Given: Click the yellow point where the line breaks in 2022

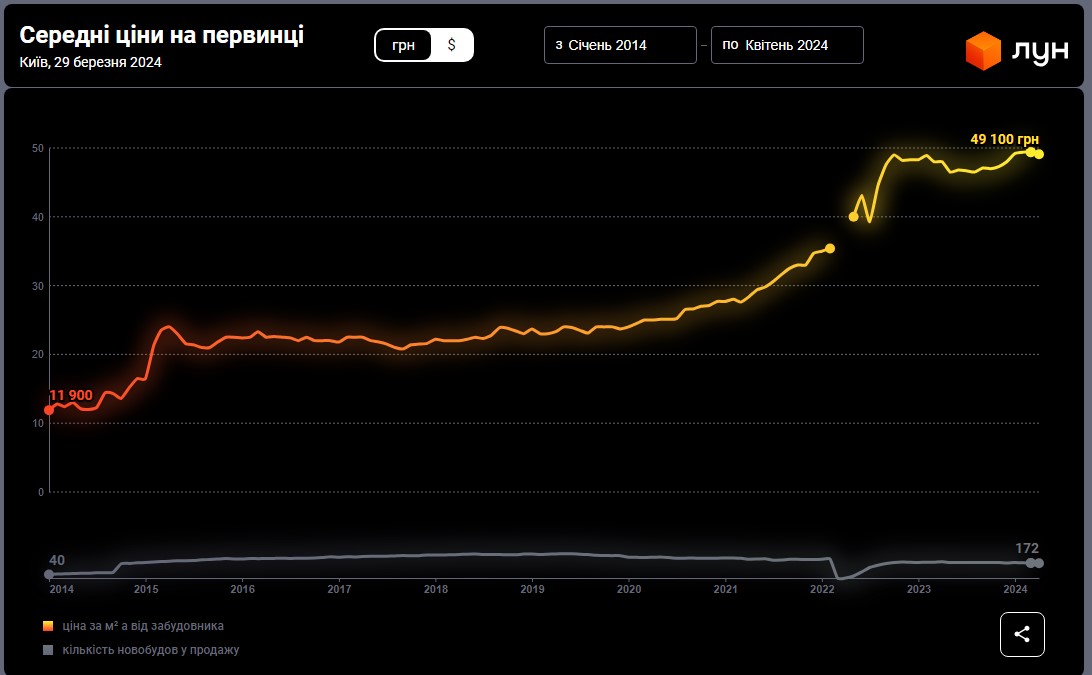Looking at the screenshot, I should click(x=829, y=248).
